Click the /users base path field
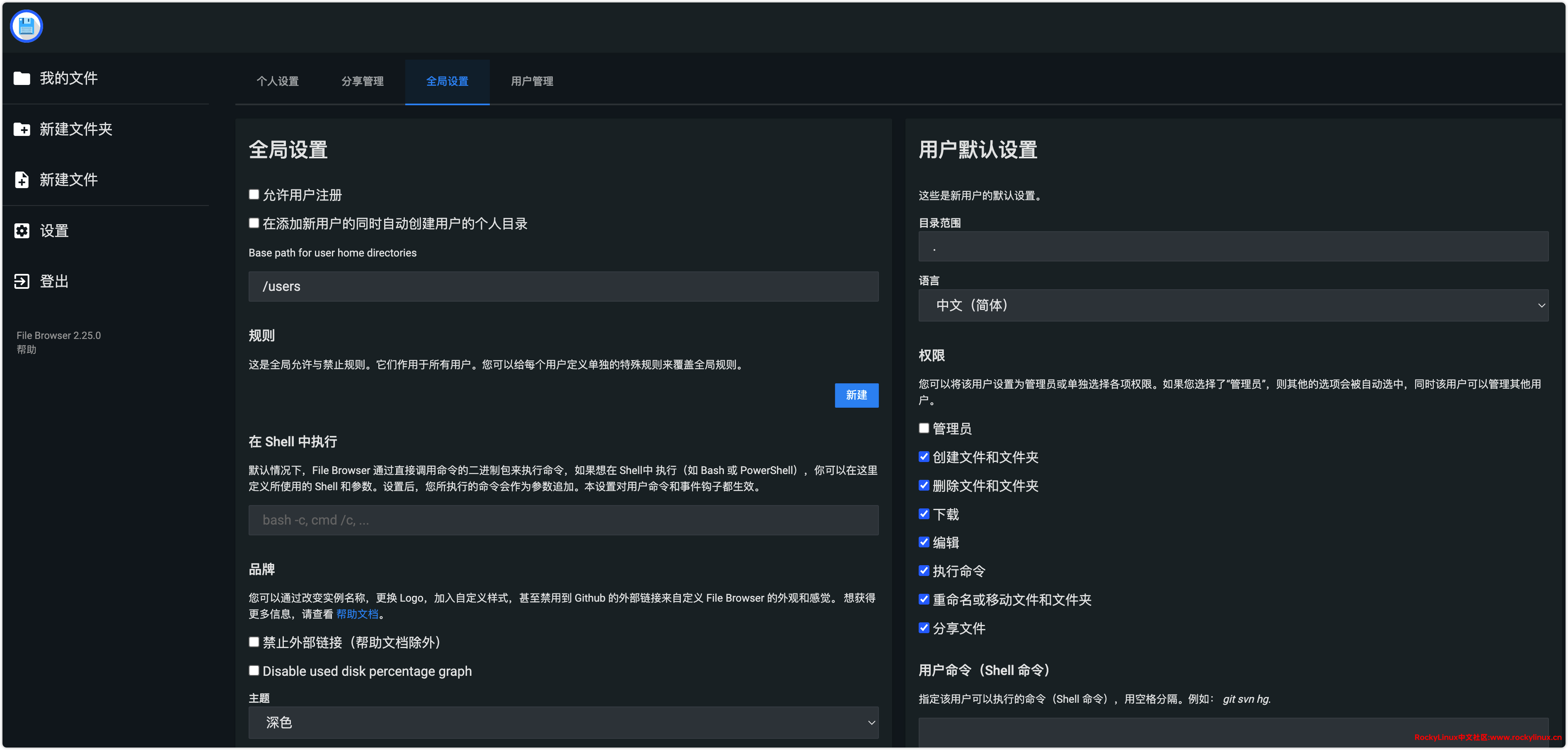The height and width of the screenshot is (750, 1568). 563,286
